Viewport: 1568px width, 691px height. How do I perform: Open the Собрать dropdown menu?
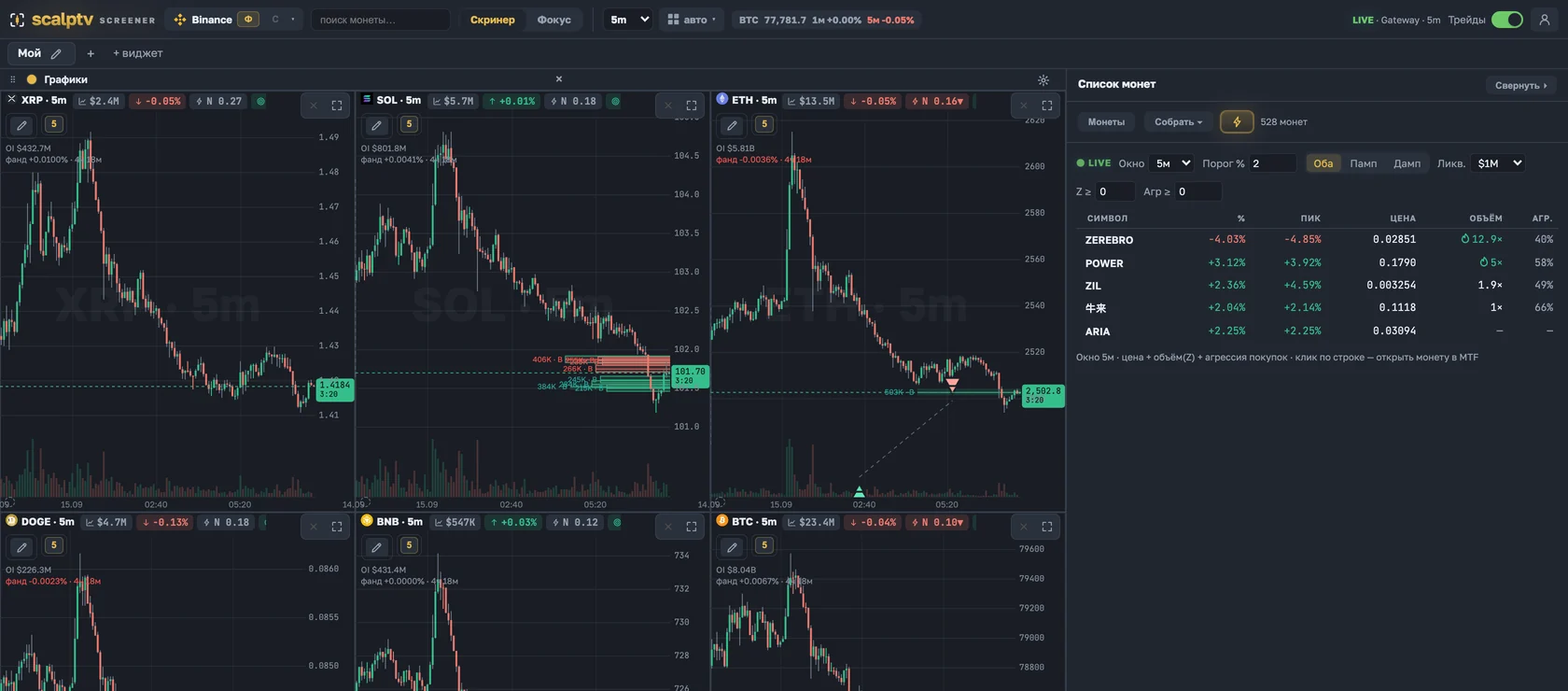point(1178,122)
